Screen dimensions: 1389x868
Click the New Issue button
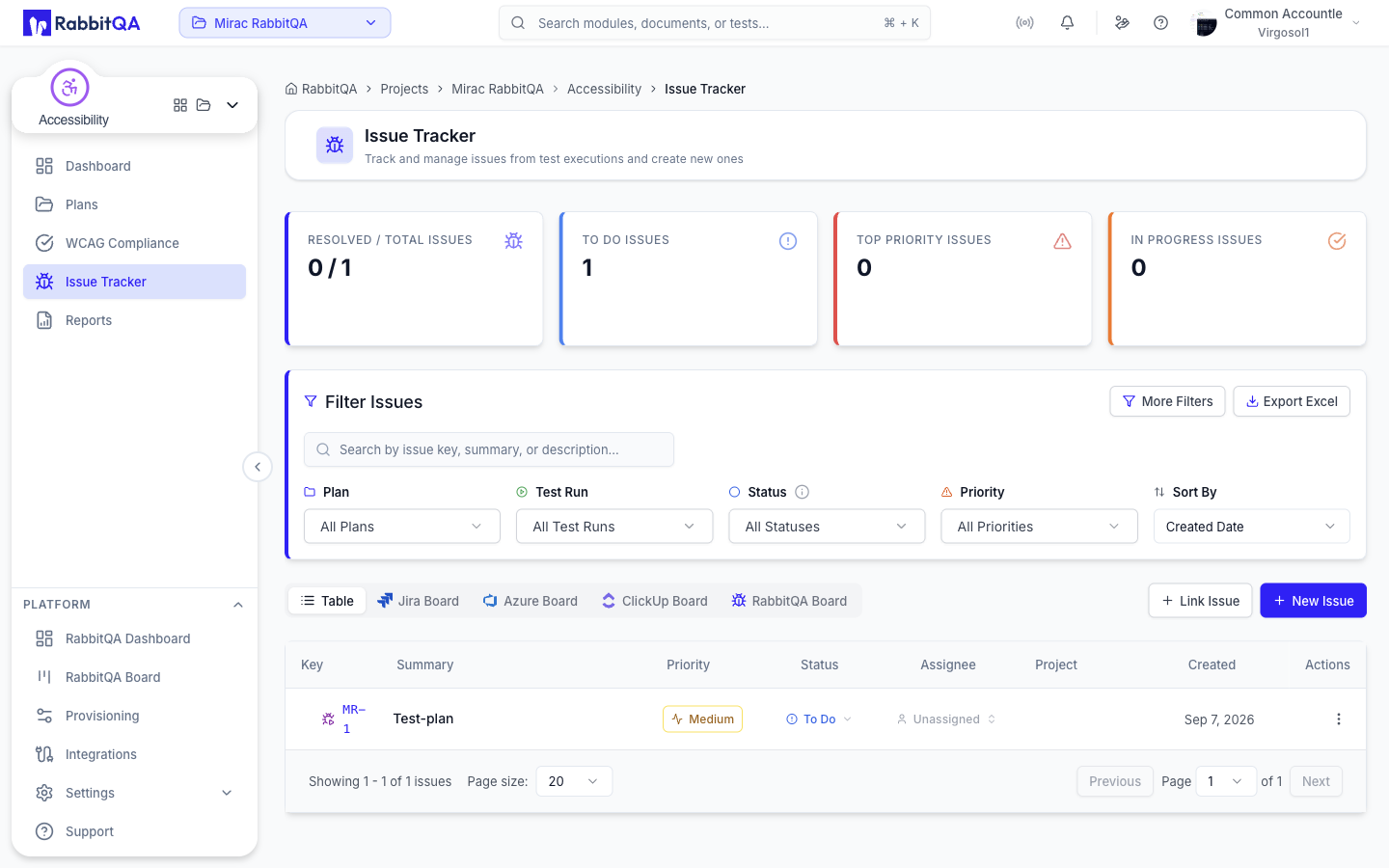tap(1313, 601)
